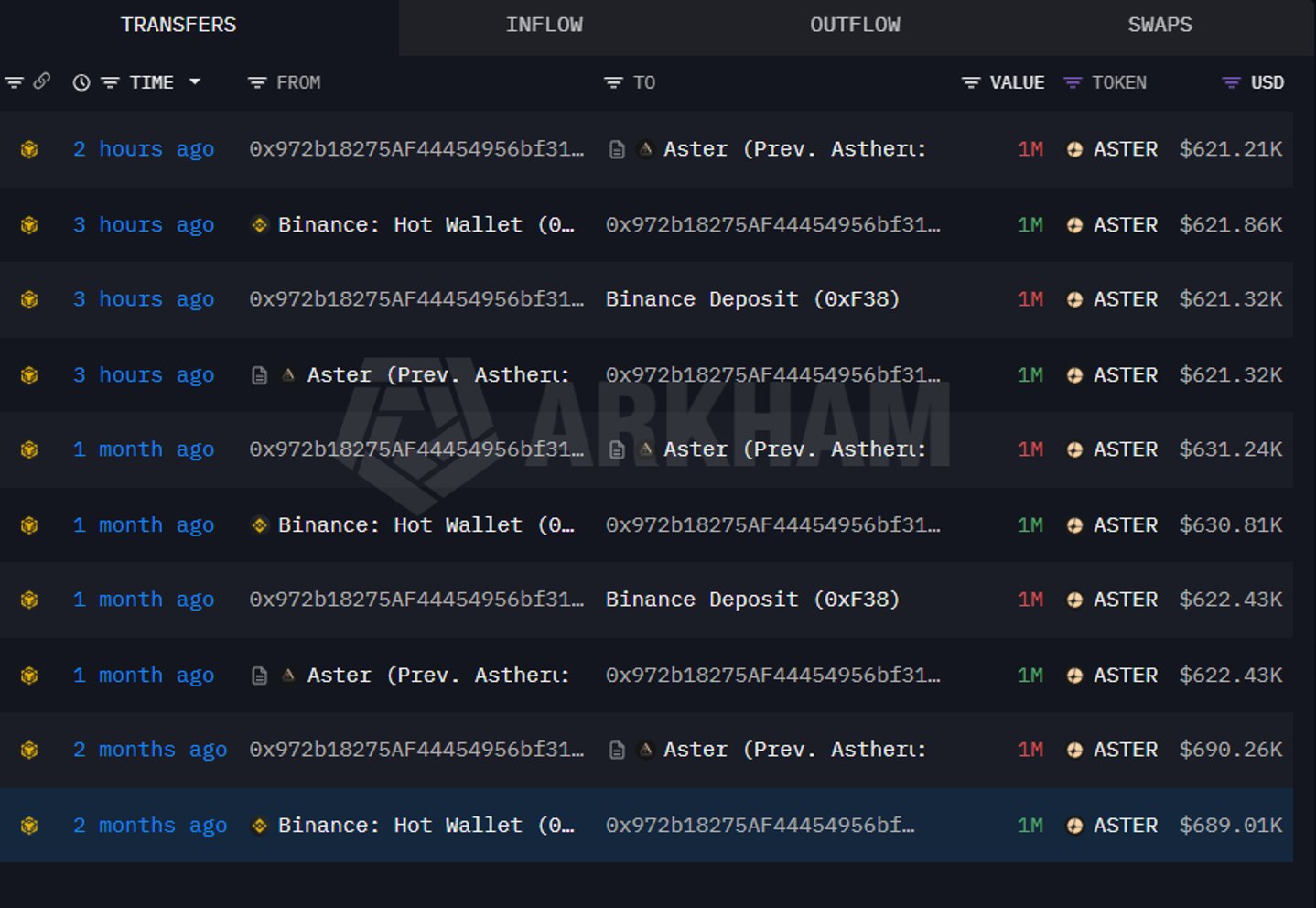The height and width of the screenshot is (908, 1316).
Task: Click the Aster logo in the $631.24K row
Action: pyautogui.click(x=645, y=449)
